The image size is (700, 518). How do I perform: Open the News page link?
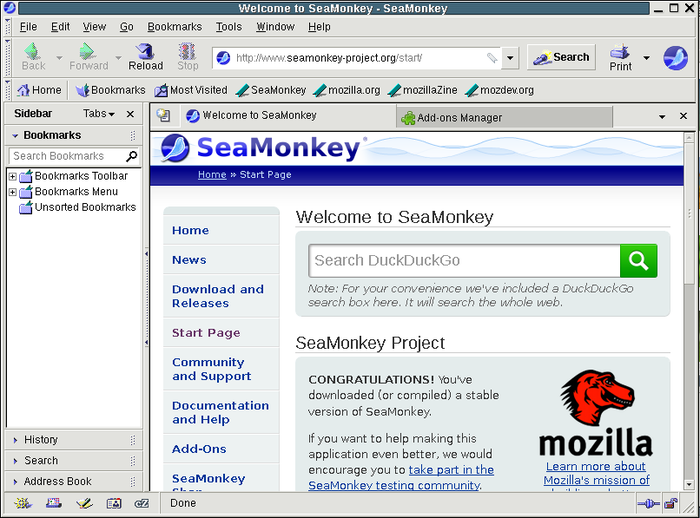[189, 260]
